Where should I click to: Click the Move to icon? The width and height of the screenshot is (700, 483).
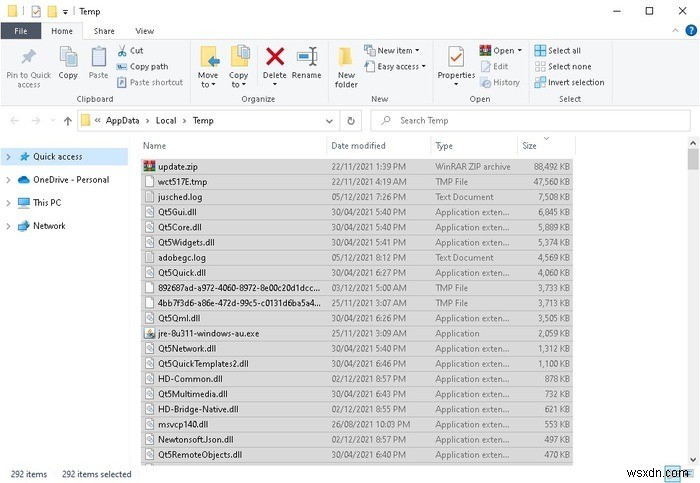tap(209, 57)
